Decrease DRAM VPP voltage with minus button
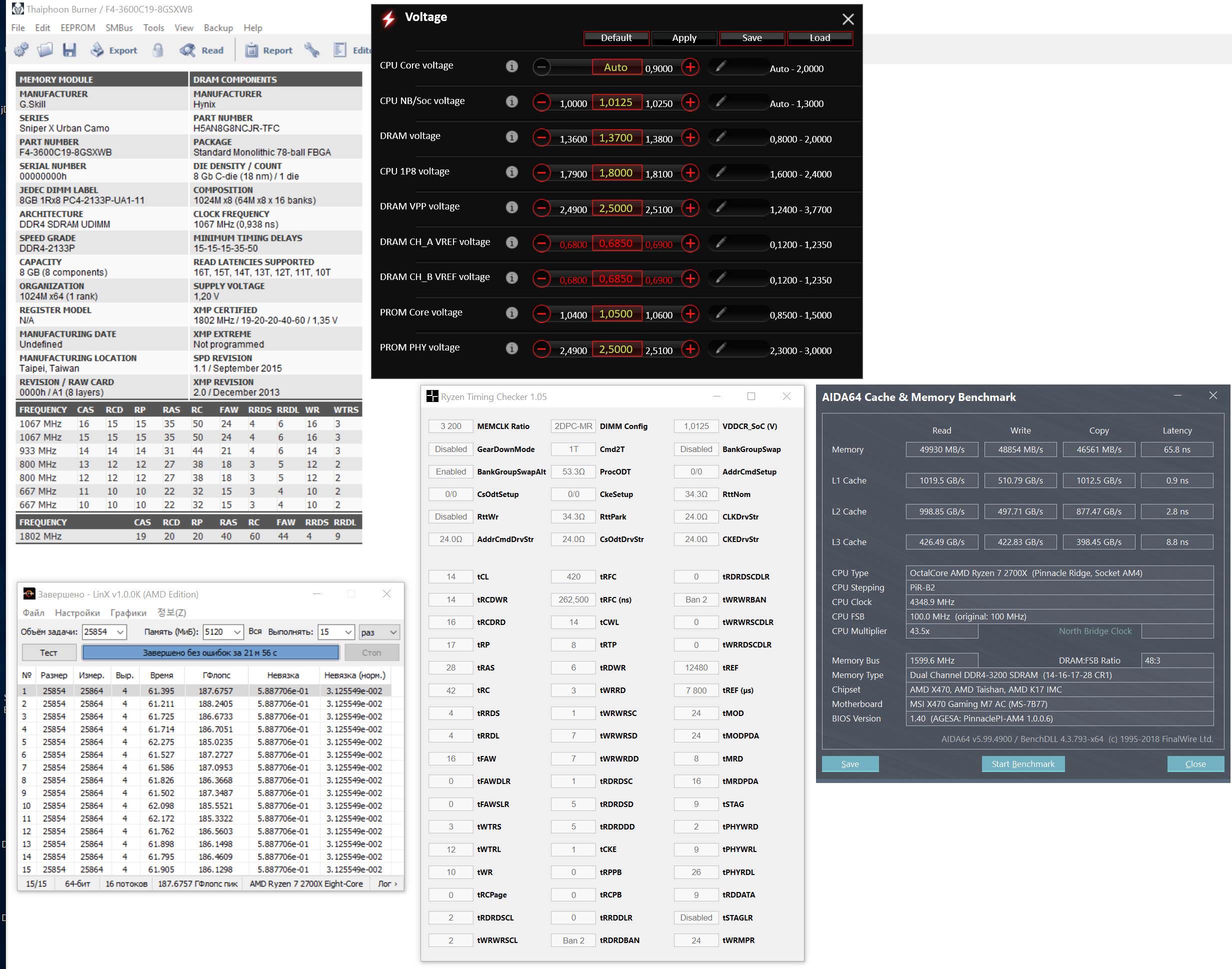Viewport: 1232px width, 969px height. pyautogui.click(x=541, y=208)
